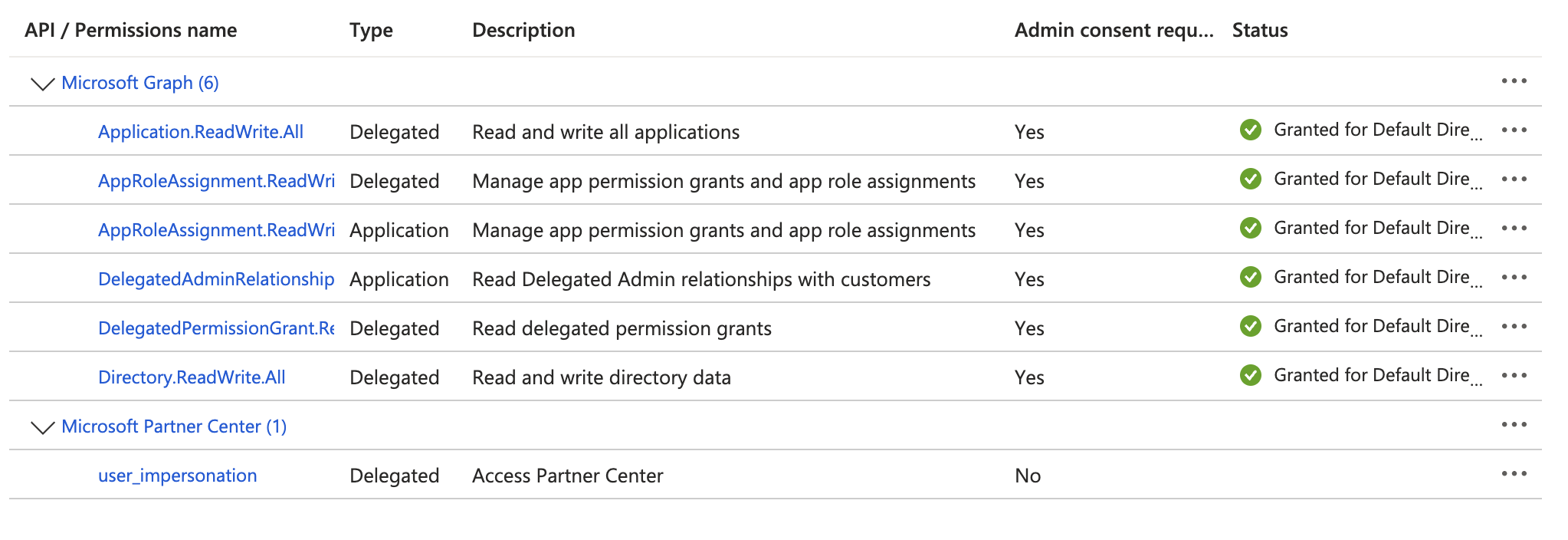Open ellipsis menu for Microsoft Partner Center group
The image size is (1568, 540).
[1514, 425]
